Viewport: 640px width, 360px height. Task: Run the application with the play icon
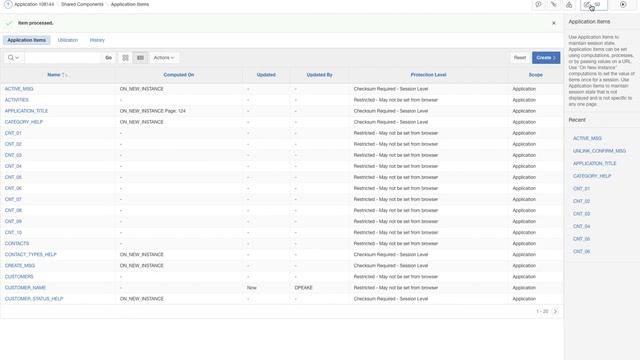(x=623, y=4)
